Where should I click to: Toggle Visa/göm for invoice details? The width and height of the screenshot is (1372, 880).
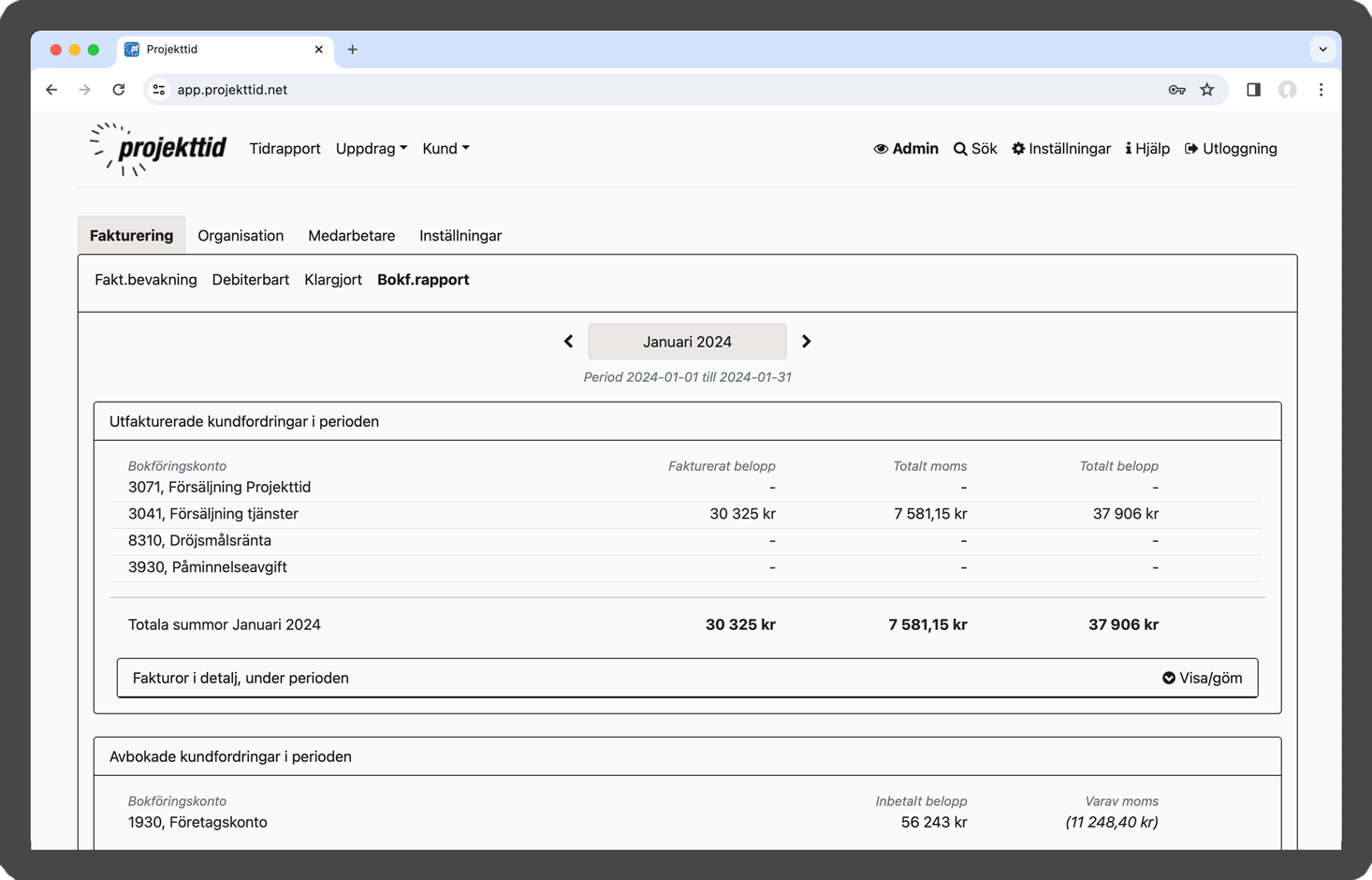coord(1202,678)
